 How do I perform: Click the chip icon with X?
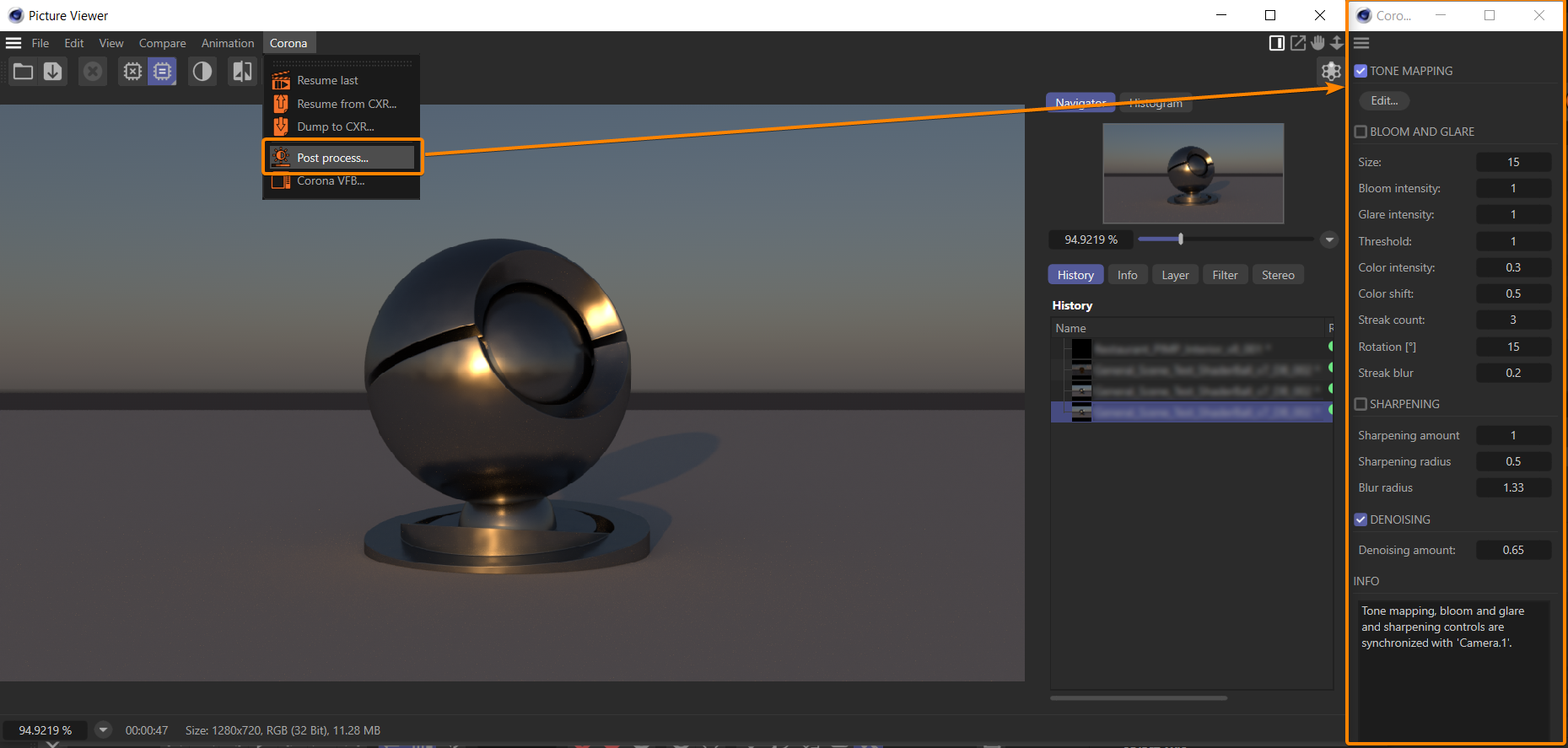point(132,72)
